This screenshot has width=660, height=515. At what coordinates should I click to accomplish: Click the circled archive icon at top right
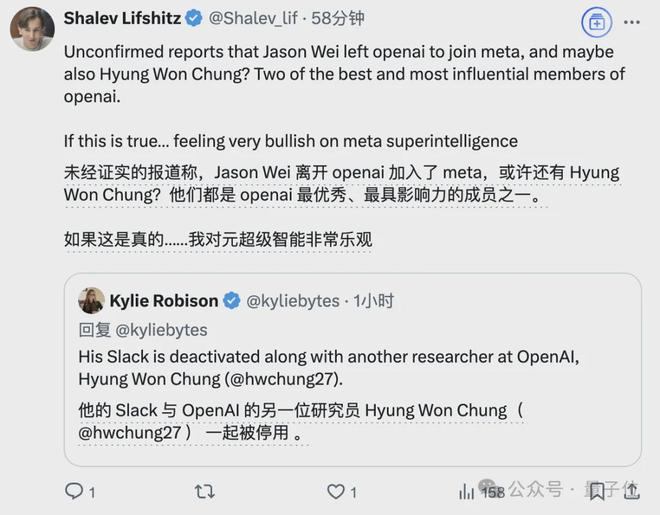tap(596, 21)
